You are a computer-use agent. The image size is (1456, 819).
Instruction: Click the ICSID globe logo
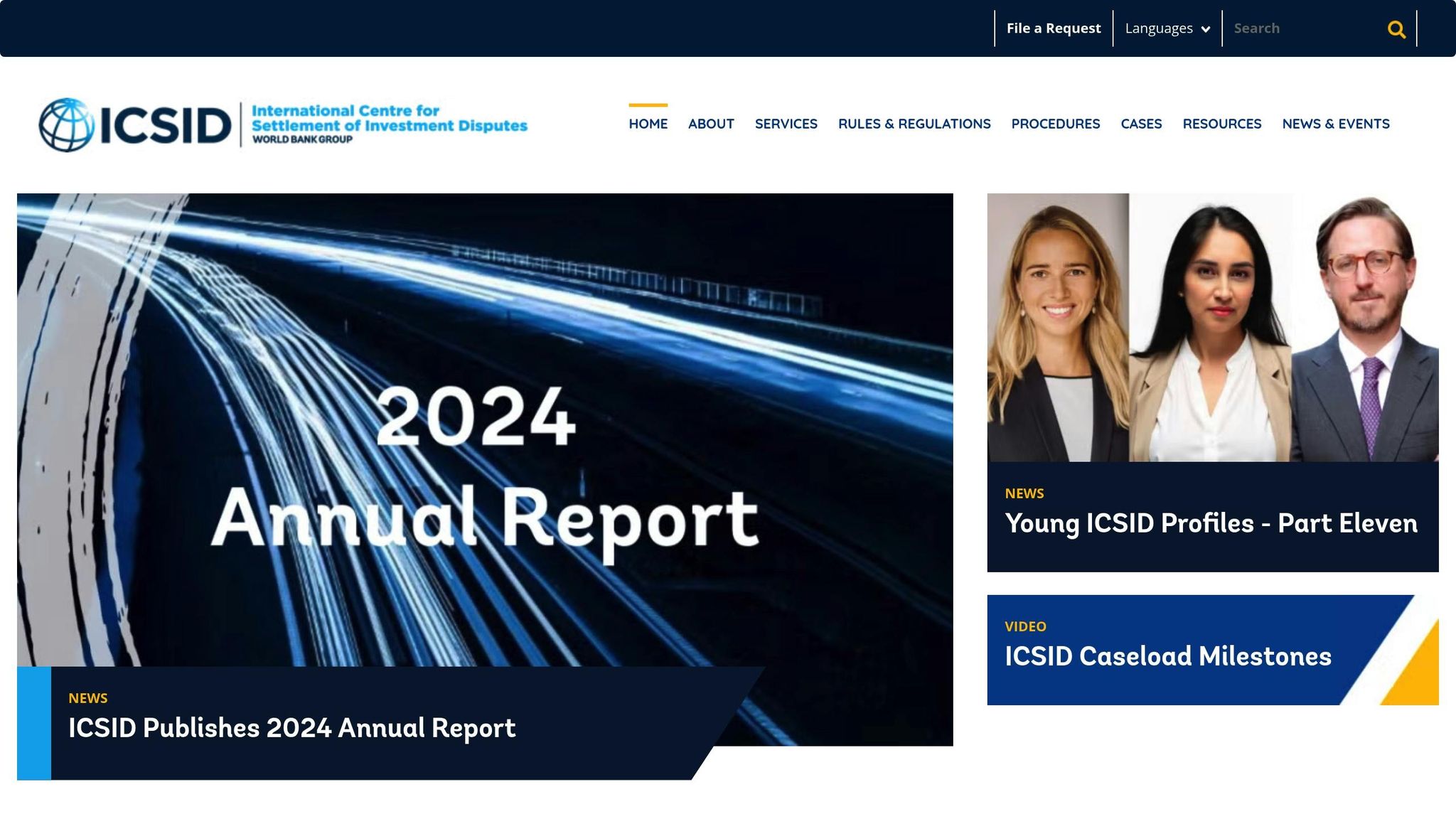(66, 125)
